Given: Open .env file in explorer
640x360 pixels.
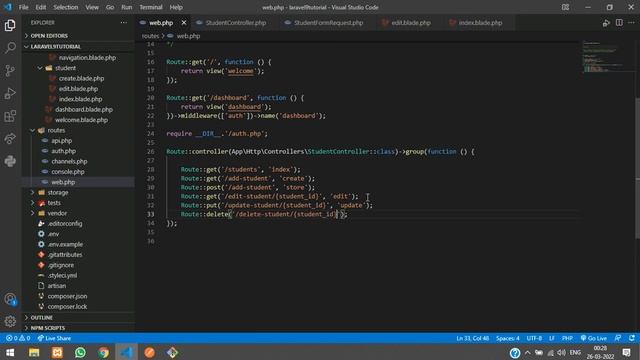Looking at the screenshot, I should tap(53, 234).
